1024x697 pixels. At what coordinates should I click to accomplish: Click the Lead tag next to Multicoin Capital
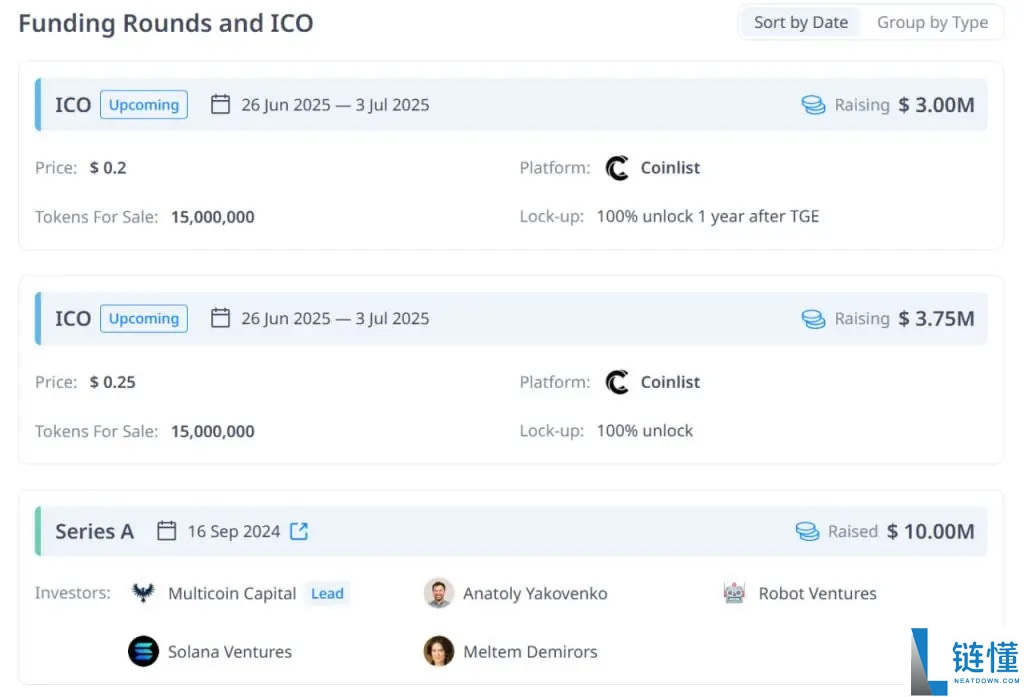[x=327, y=593]
